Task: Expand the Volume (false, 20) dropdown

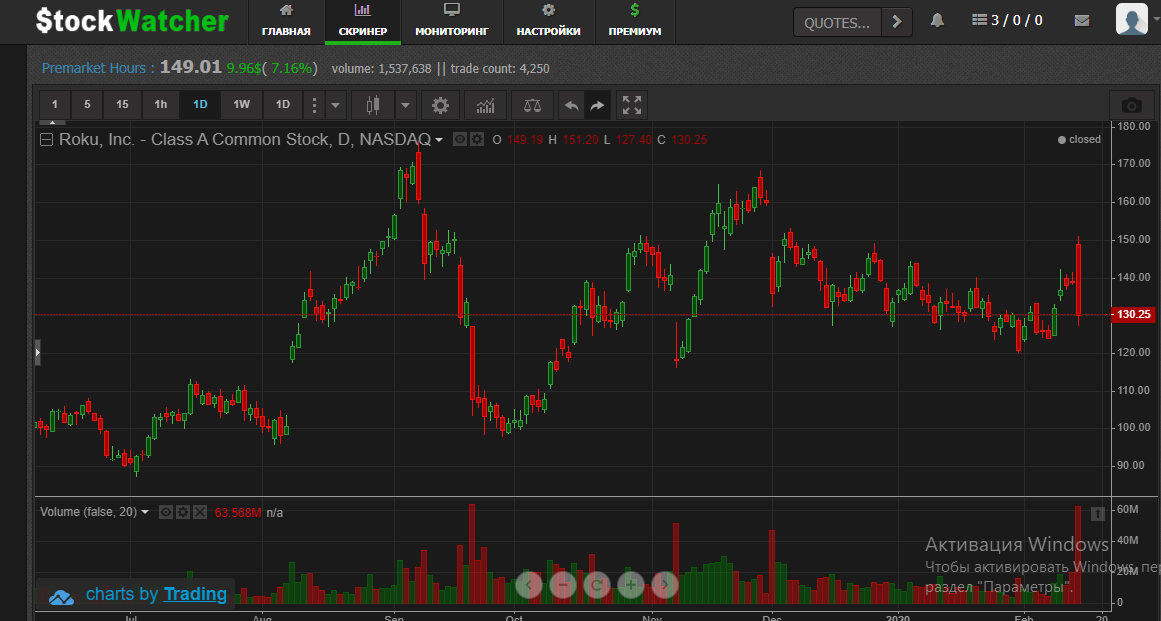Action: pyautogui.click(x=145, y=512)
